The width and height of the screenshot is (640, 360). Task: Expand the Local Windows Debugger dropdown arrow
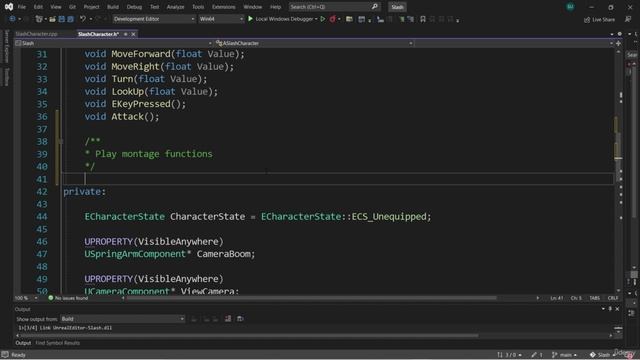click(316, 19)
